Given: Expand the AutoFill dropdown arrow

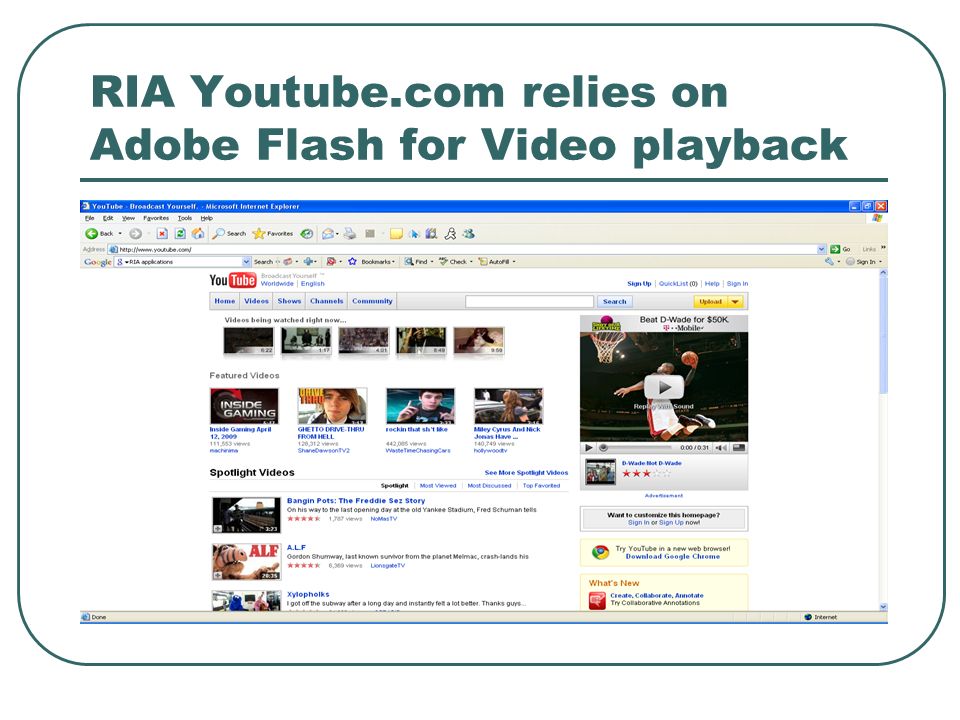Looking at the screenshot, I should click(514, 261).
